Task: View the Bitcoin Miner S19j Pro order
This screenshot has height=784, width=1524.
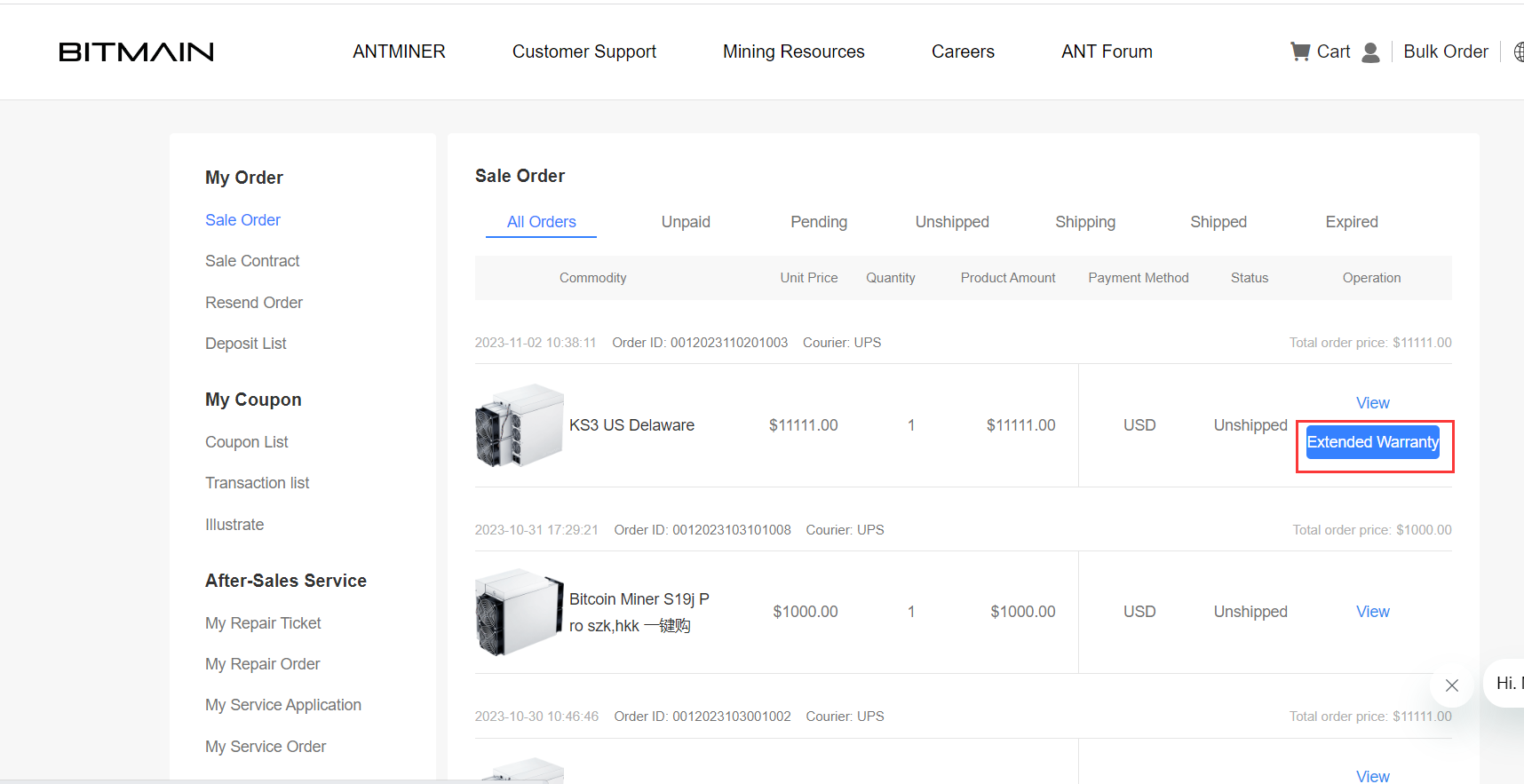Action: tap(1373, 612)
